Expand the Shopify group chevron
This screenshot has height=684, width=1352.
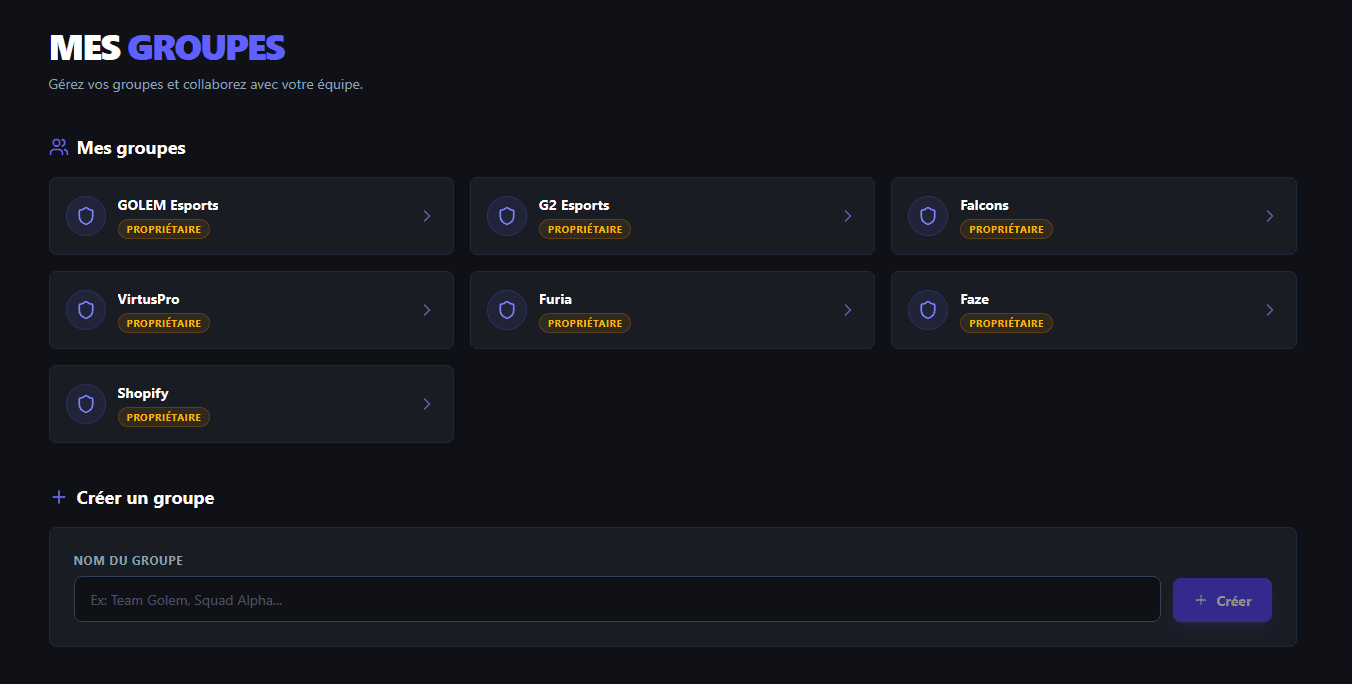[427, 403]
